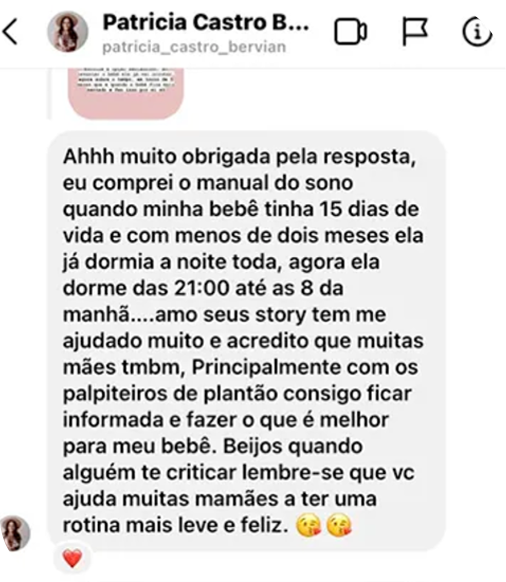This screenshot has height=582, width=506.
Task: Go back using the left arrow
Action: coord(10,32)
